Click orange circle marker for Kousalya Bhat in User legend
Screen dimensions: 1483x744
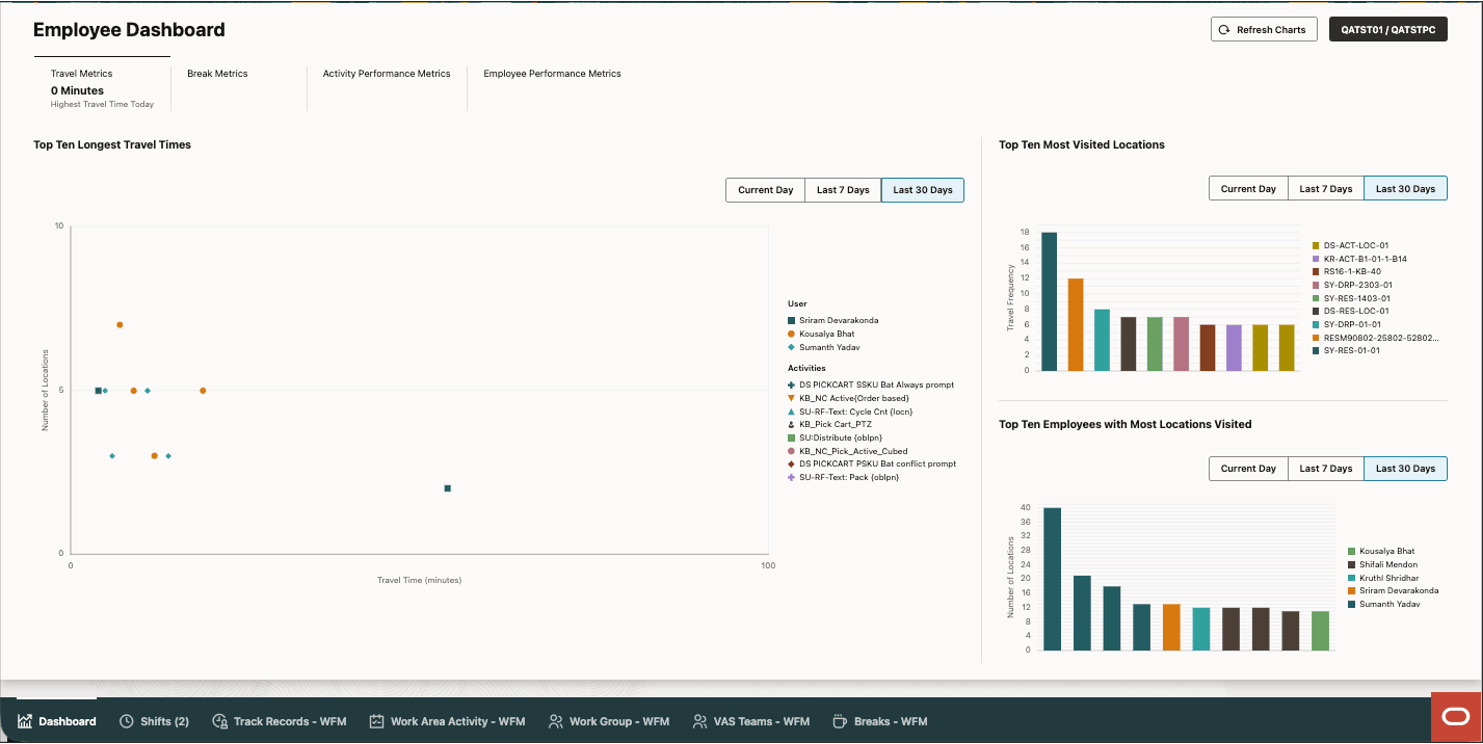(x=791, y=334)
